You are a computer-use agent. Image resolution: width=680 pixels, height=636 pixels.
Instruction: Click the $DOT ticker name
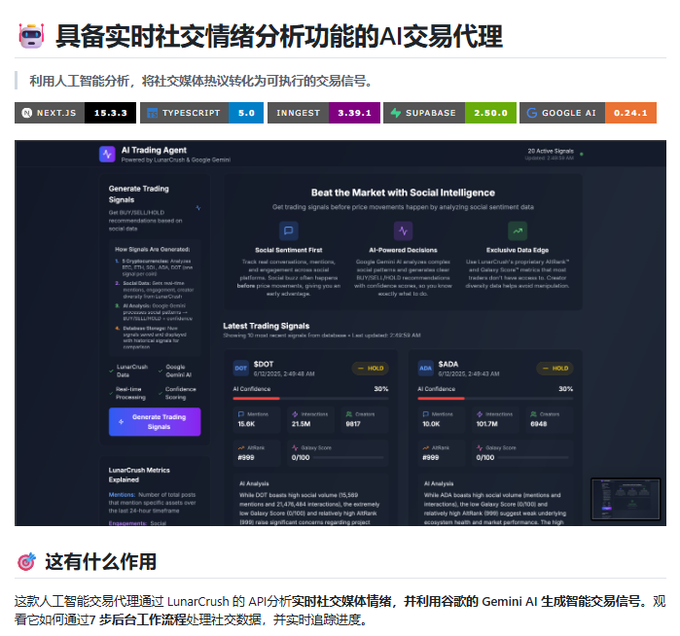263,364
